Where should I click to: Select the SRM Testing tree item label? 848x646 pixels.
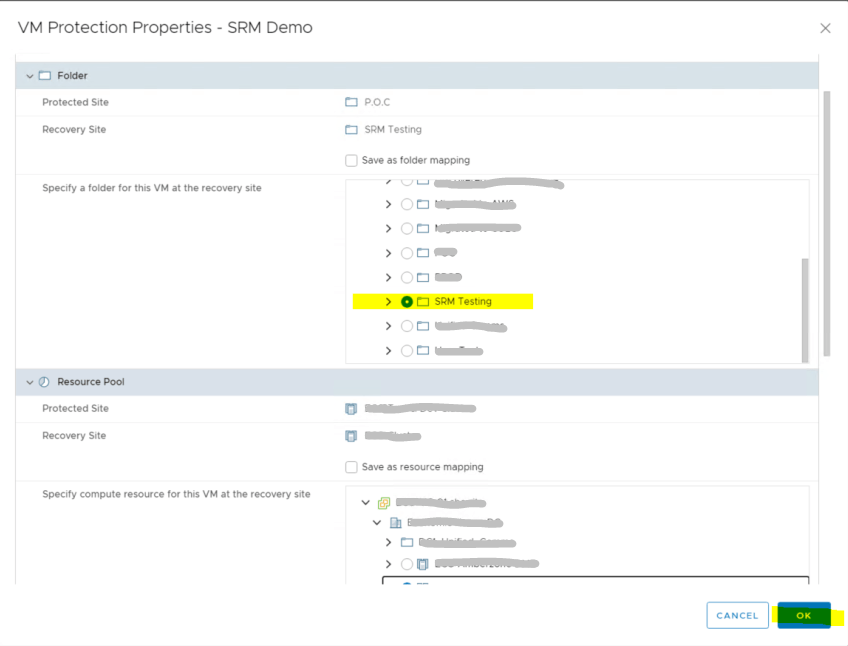[x=463, y=301]
